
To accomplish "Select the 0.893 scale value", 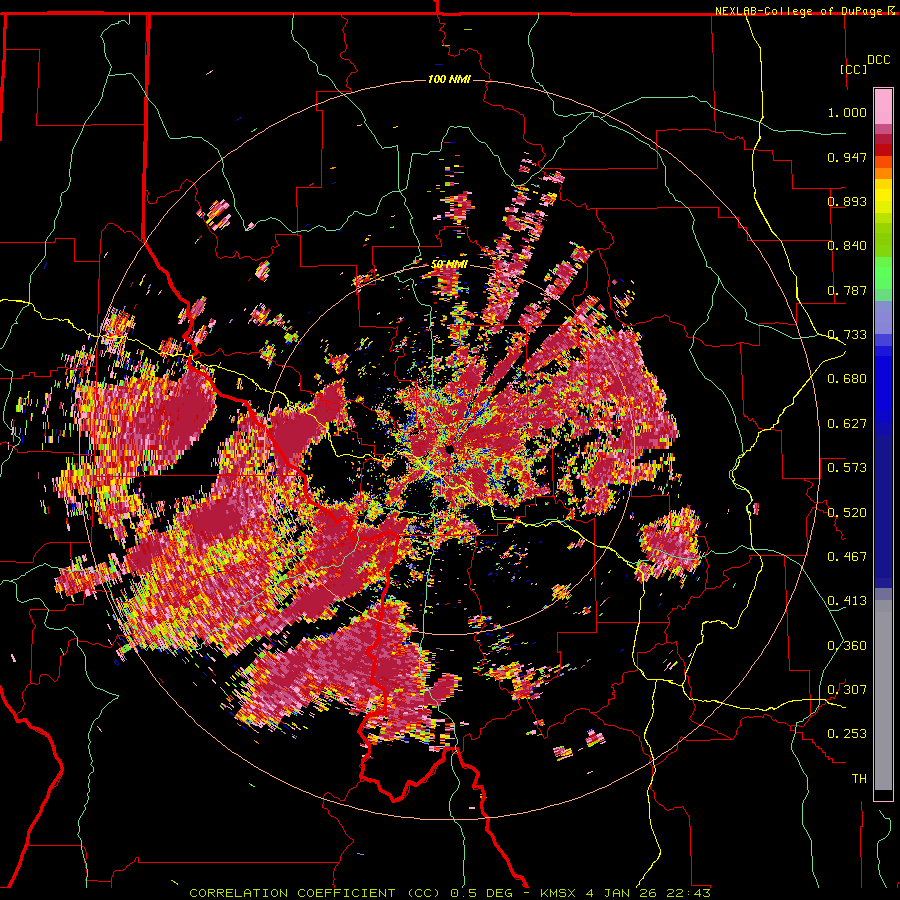I will pos(847,201).
